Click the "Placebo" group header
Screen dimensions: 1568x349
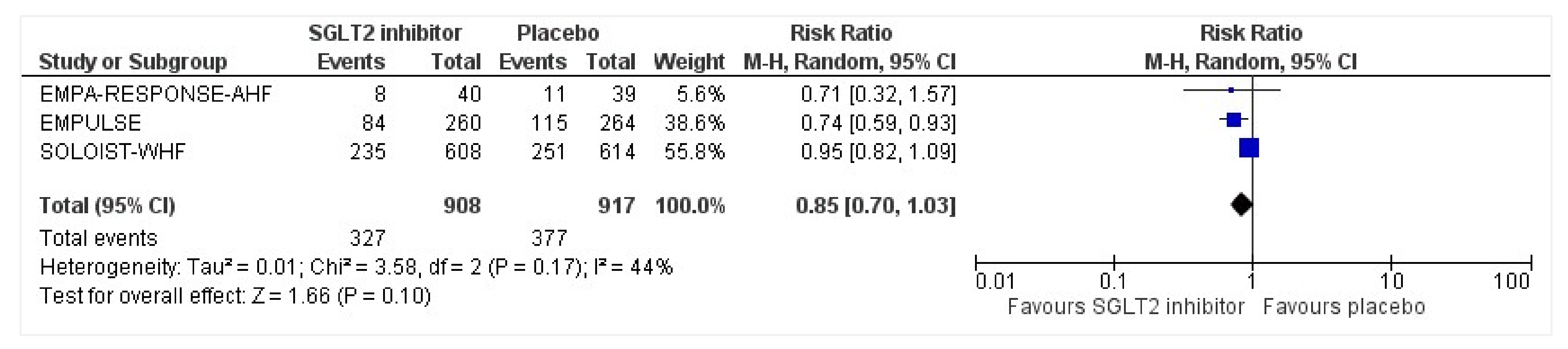(x=557, y=33)
